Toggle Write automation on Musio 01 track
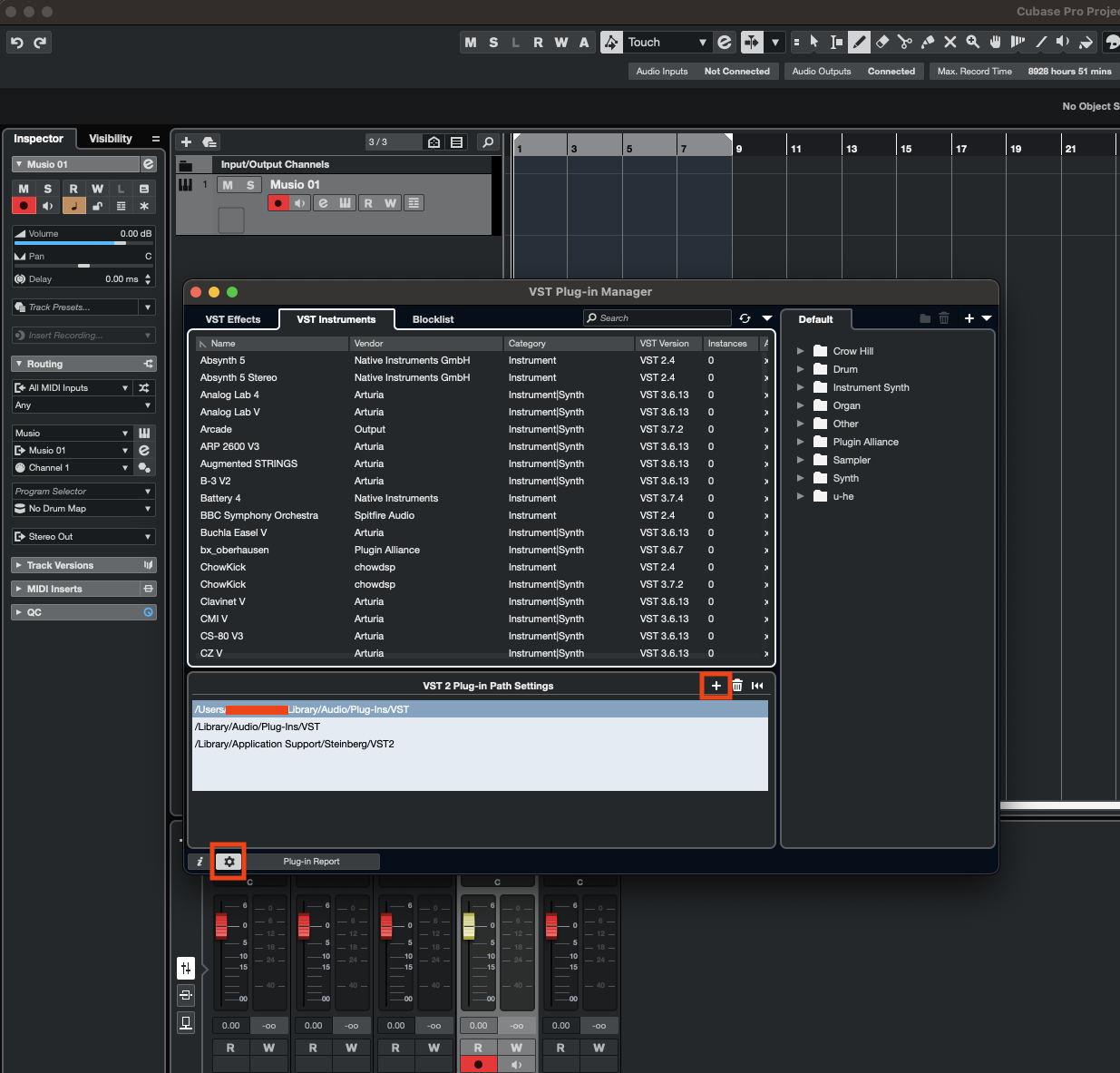Viewport: 1120px width, 1073px height. [x=391, y=203]
